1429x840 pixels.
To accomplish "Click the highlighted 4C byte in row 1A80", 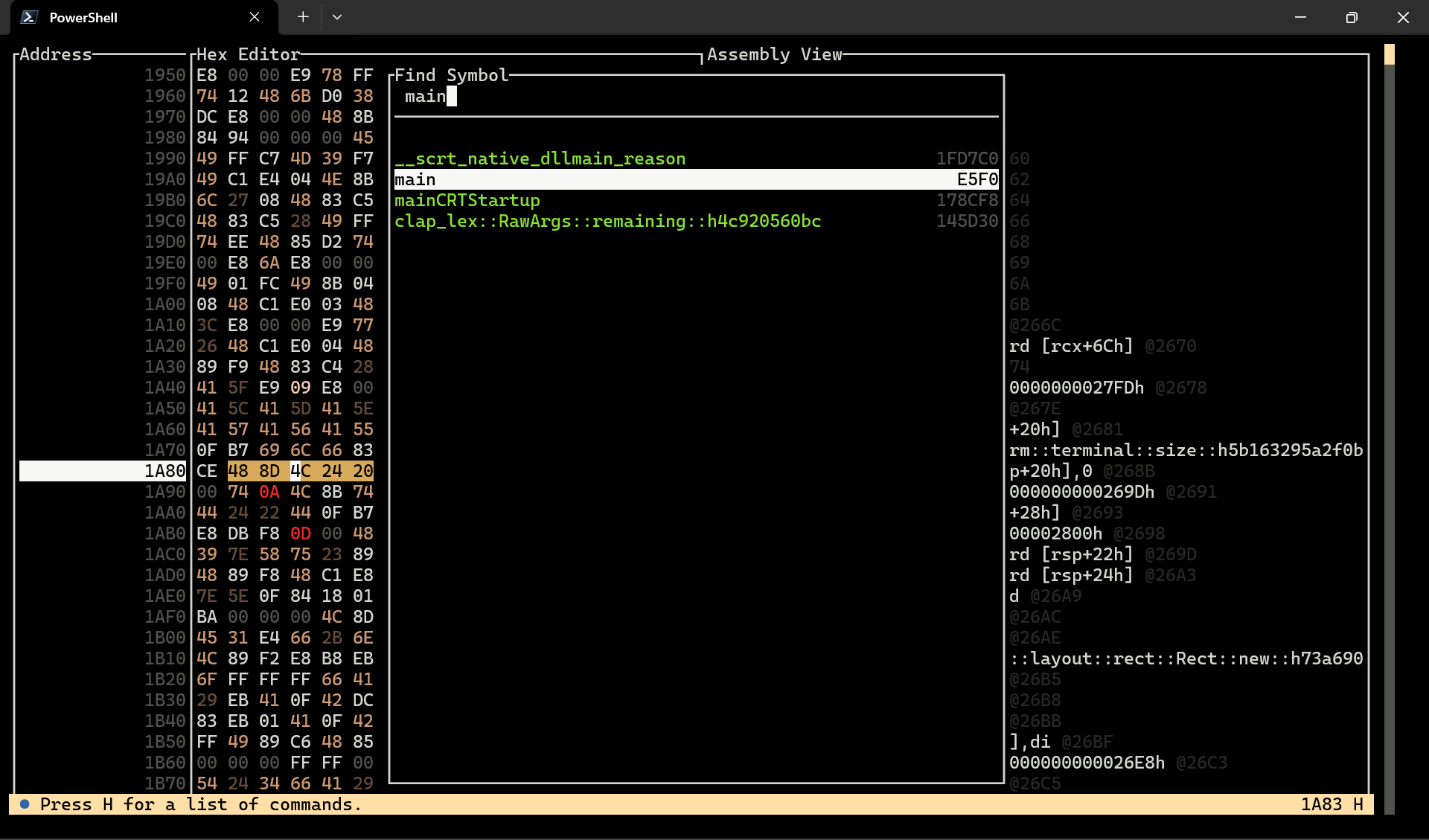I will point(301,471).
